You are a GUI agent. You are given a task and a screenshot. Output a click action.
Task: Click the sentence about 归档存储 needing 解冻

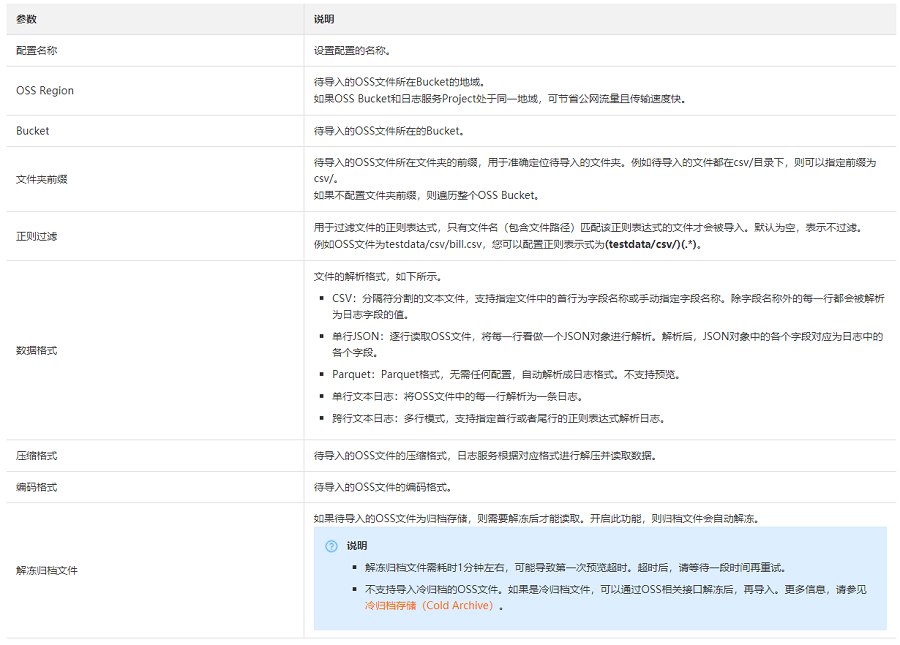click(537, 519)
